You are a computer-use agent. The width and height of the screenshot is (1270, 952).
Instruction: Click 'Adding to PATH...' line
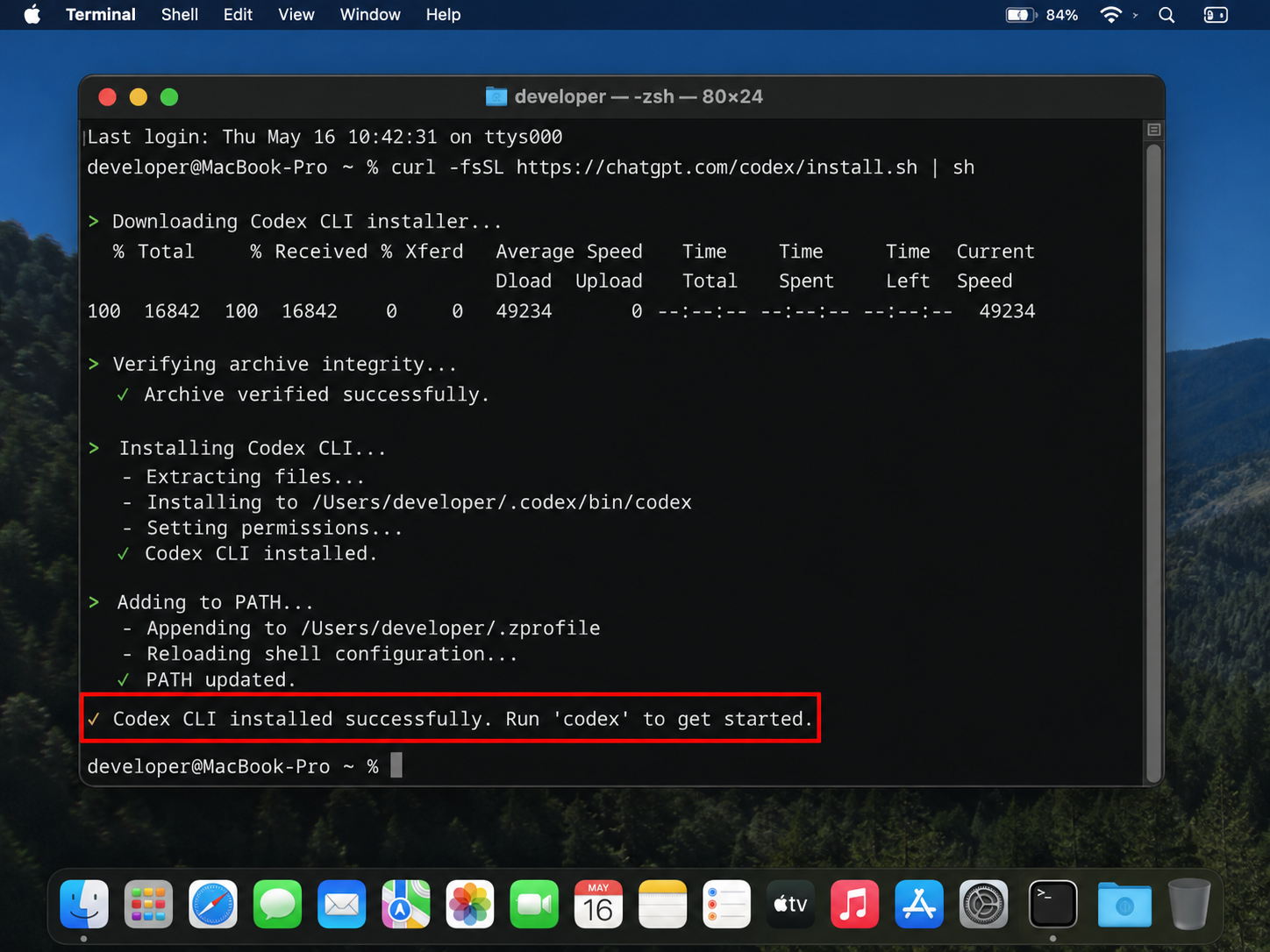pos(215,602)
